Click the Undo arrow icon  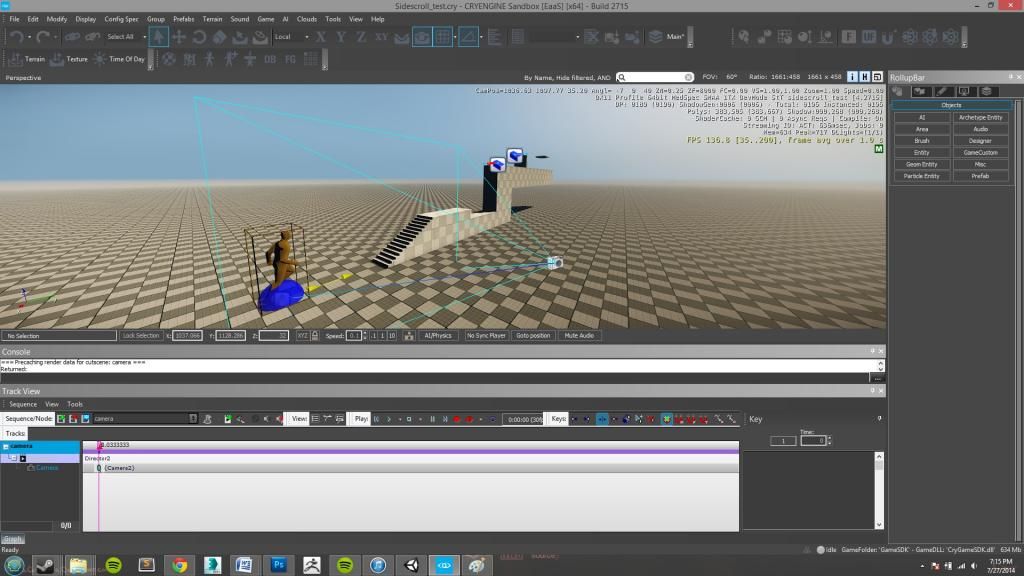(x=17, y=37)
